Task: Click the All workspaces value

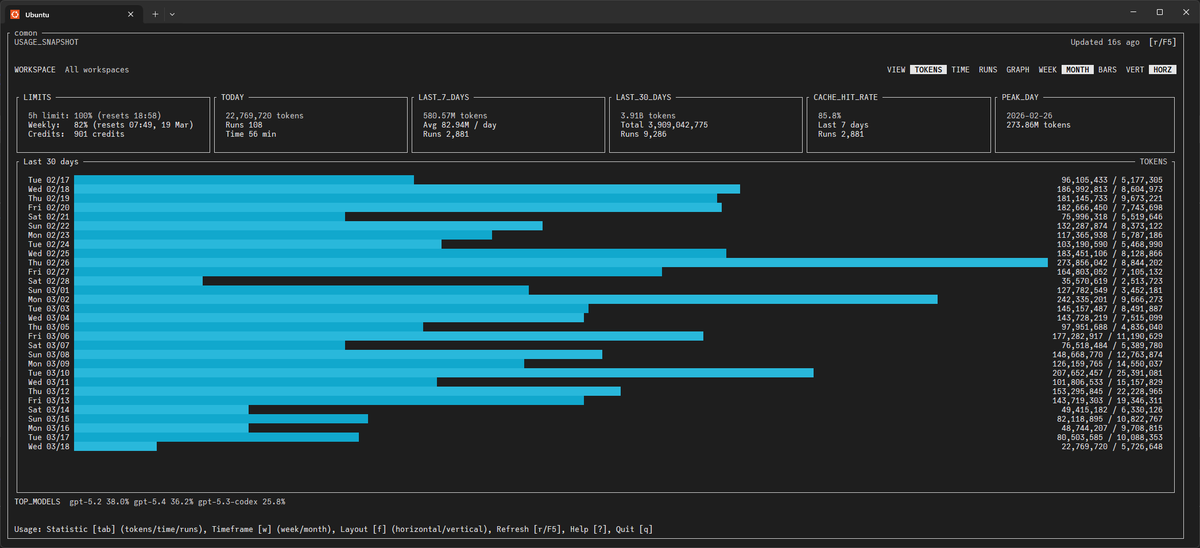Action: [x=97, y=70]
